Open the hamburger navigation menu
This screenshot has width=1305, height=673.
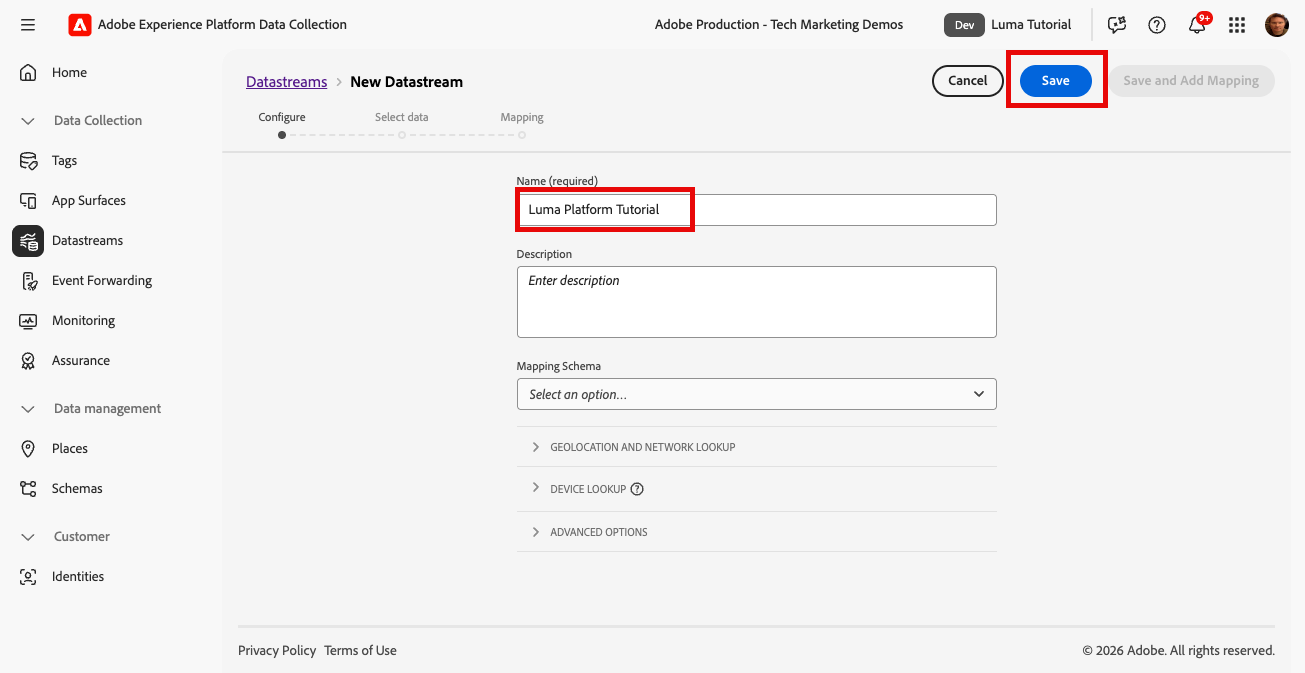point(28,25)
